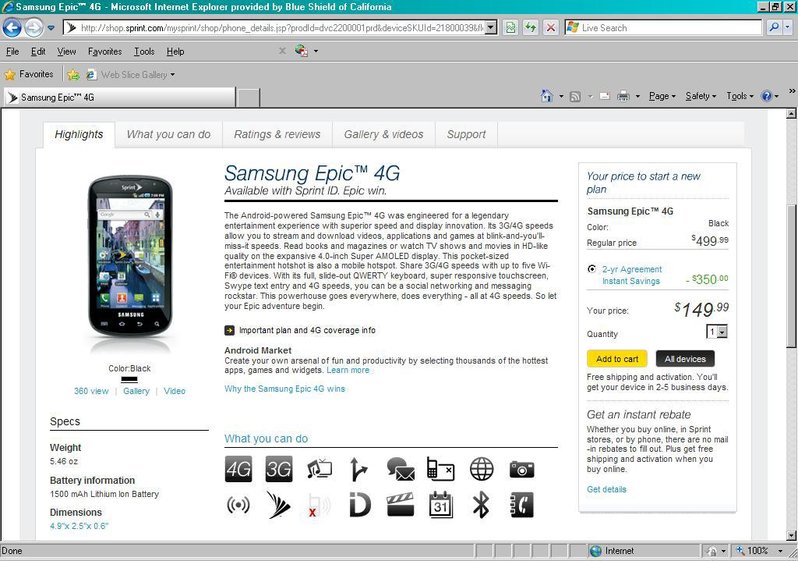Screen dimensions: 798x561
Task: Click the Samsung Epic 4G phone image
Action: click(130, 256)
